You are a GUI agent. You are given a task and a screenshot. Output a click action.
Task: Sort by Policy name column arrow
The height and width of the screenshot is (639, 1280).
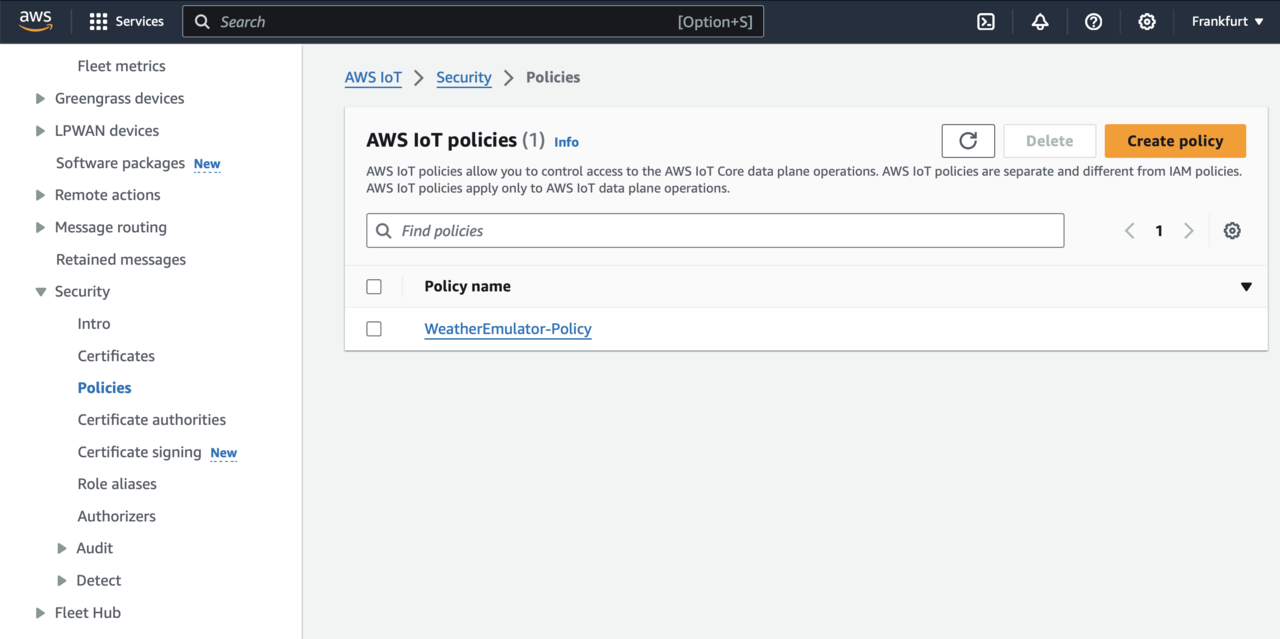(1246, 287)
